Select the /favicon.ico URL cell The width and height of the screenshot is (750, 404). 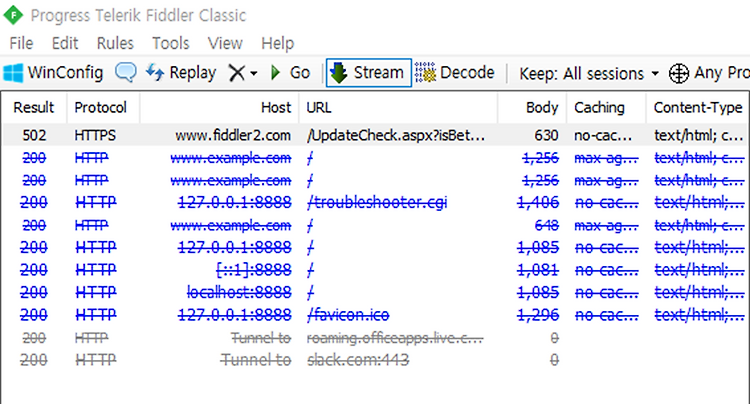348,315
